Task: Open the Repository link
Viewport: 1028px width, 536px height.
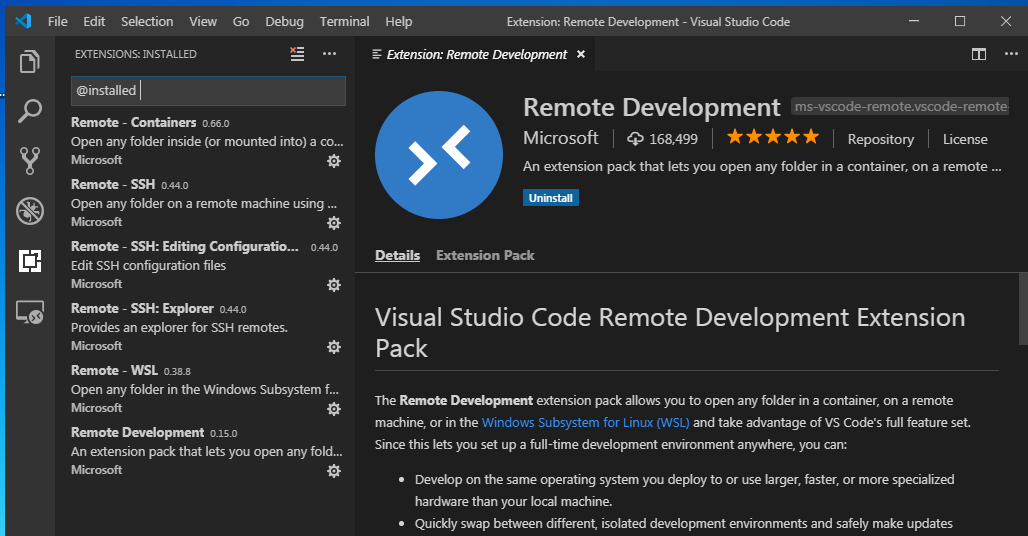Action: tap(880, 139)
